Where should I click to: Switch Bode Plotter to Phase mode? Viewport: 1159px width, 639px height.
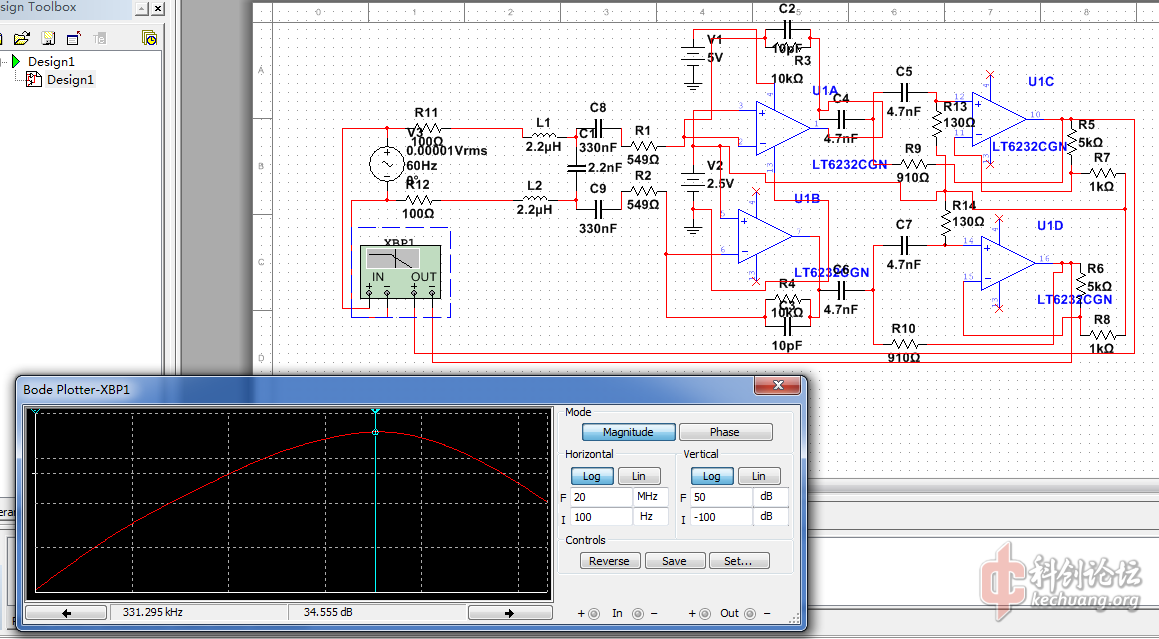(x=725, y=432)
